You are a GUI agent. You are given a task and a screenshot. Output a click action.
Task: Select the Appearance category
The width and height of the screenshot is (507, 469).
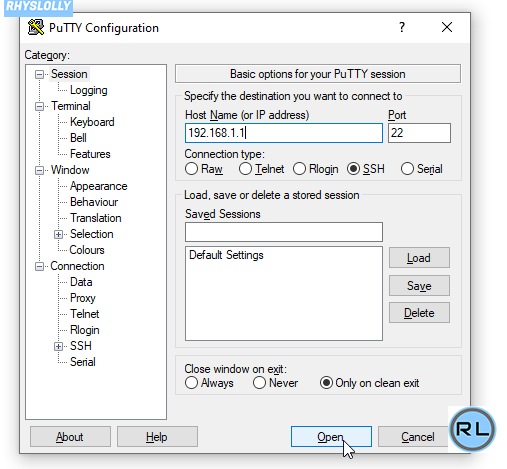click(x=99, y=186)
